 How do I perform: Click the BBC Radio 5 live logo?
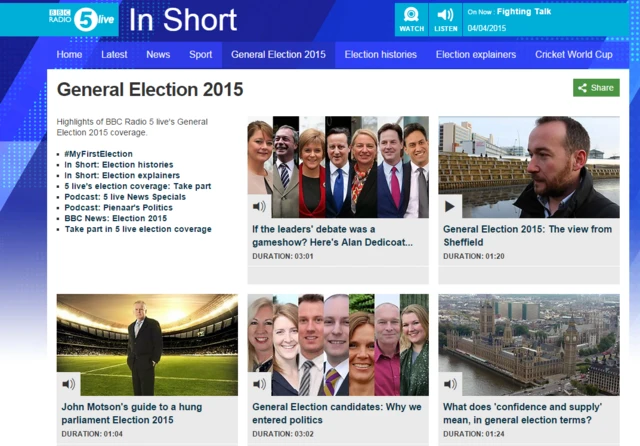[x=81, y=19]
